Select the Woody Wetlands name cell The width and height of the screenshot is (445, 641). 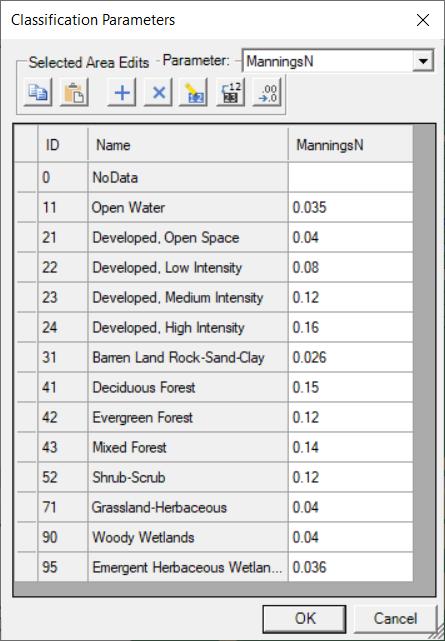(188, 537)
